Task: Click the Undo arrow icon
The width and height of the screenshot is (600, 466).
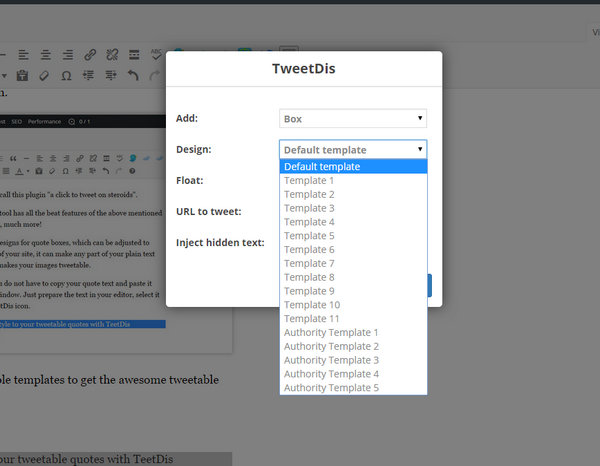Action: pyautogui.click(x=133, y=75)
